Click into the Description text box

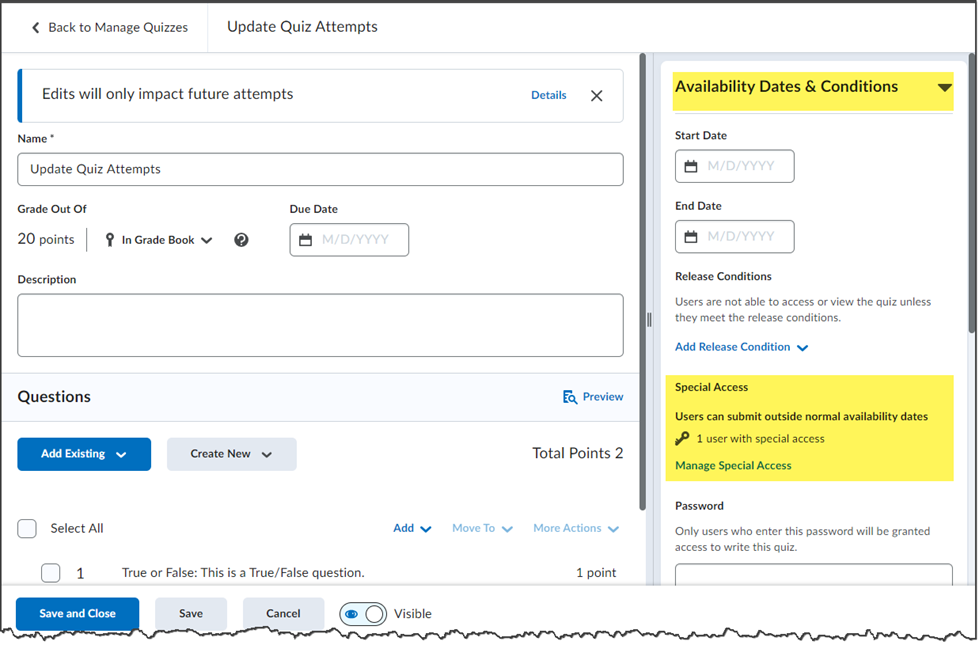[x=320, y=325]
